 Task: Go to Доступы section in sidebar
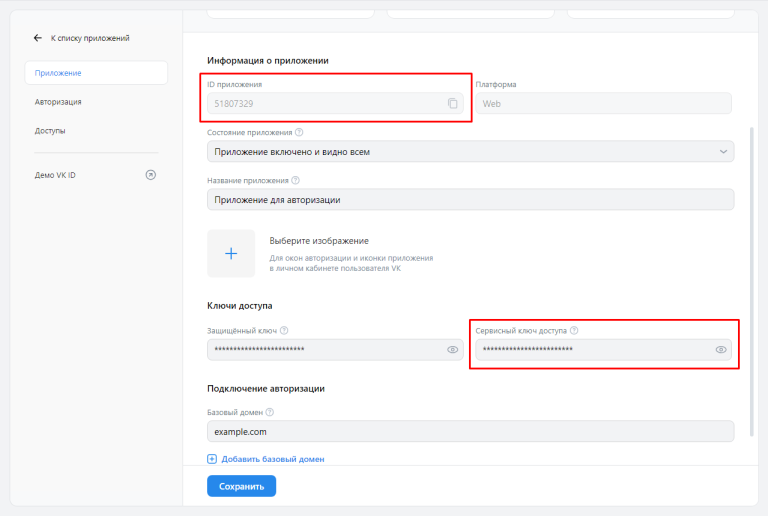coord(50,131)
